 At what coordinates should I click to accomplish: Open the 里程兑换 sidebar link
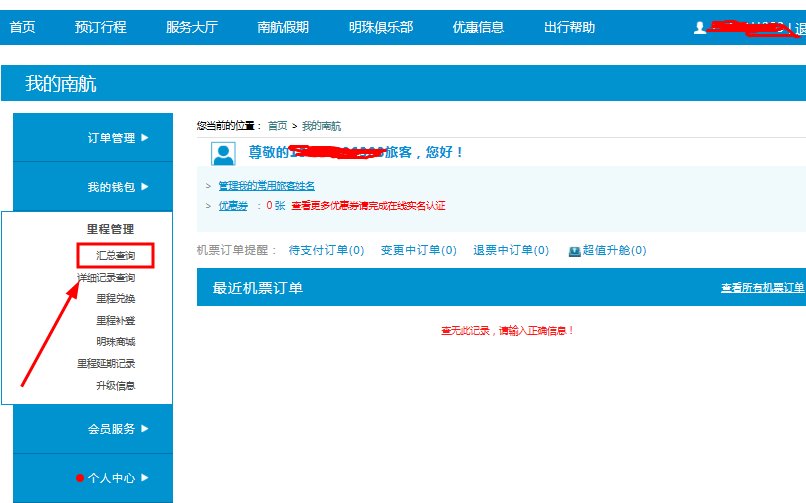[x=116, y=299]
